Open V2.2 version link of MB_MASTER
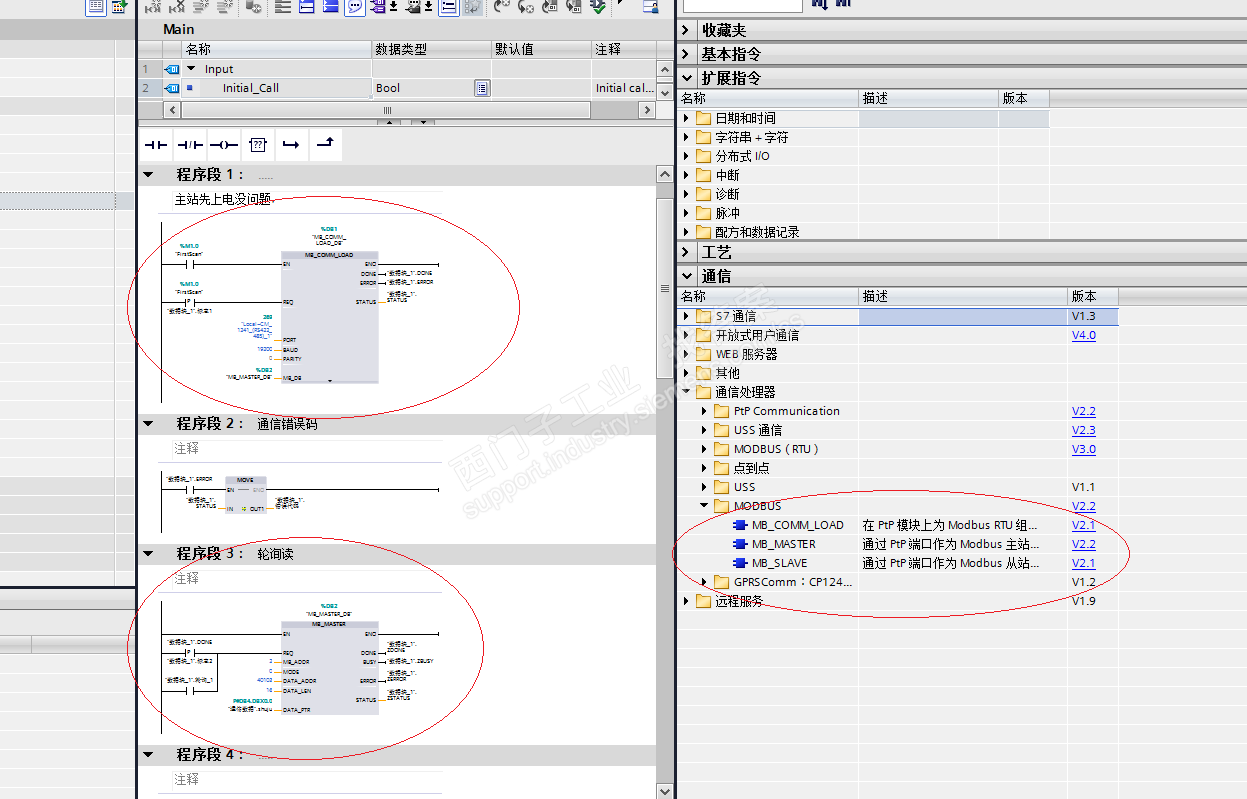Image resolution: width=1247 pixels, height=799 pixels. tap(1084, 544)
